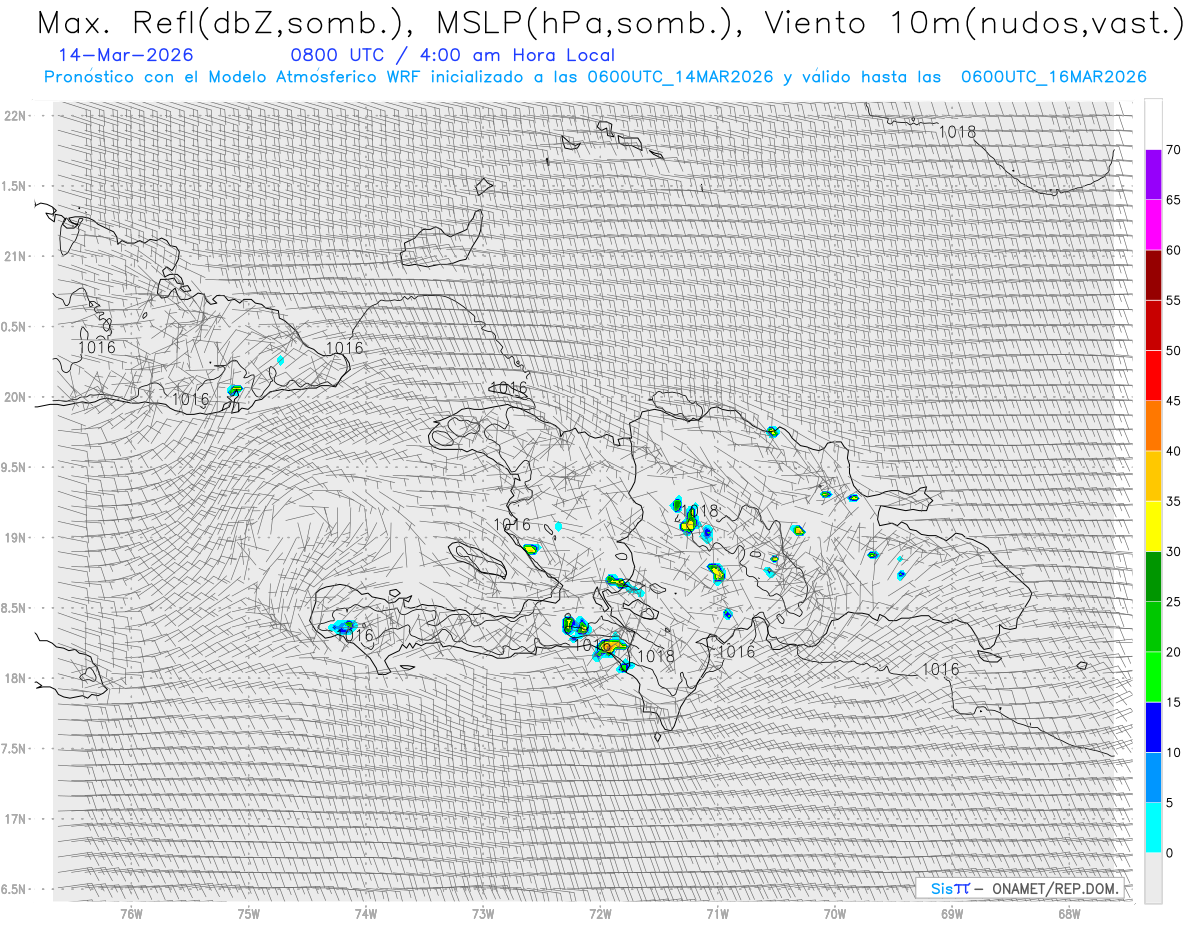Click the '69W' longitude label
The height and width of the screenshot is (927, 1200).
click(x=951, y=914)
